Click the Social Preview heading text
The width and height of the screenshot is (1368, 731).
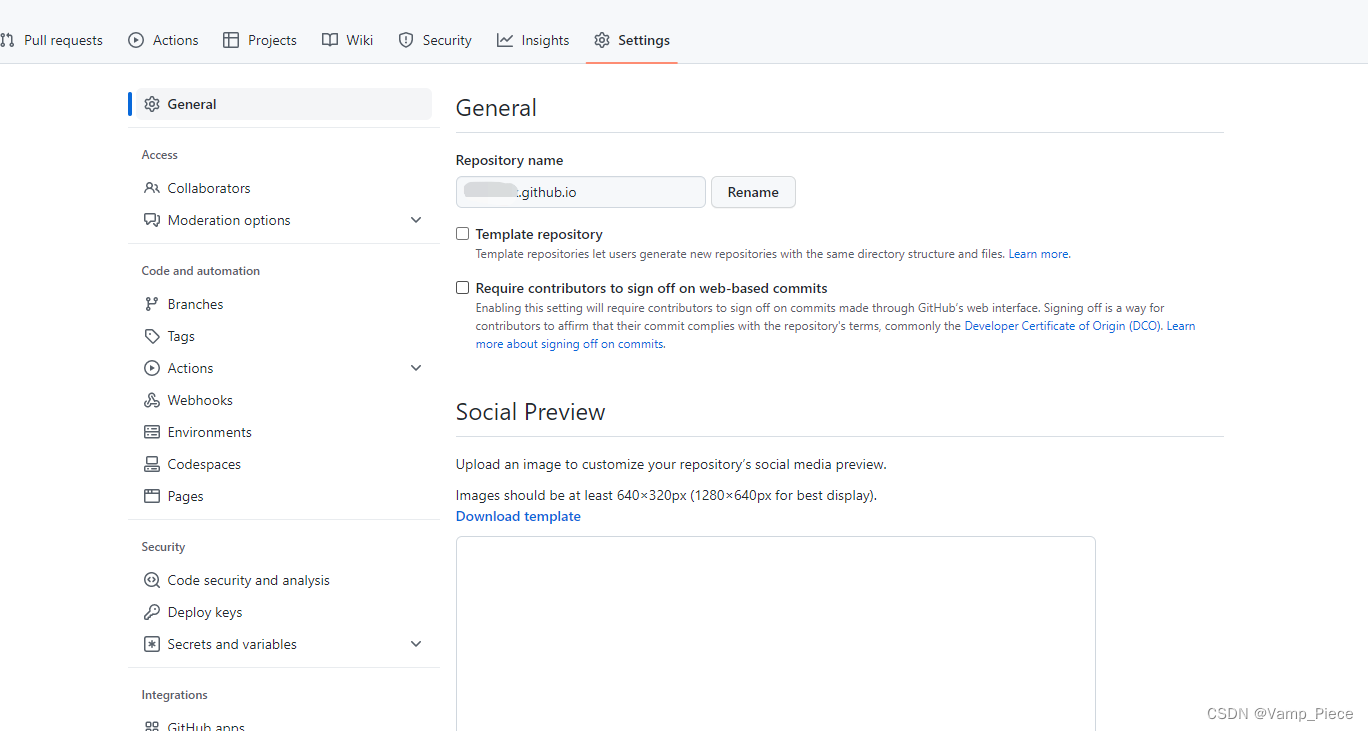pyautogui.click(x=530, y=412)
